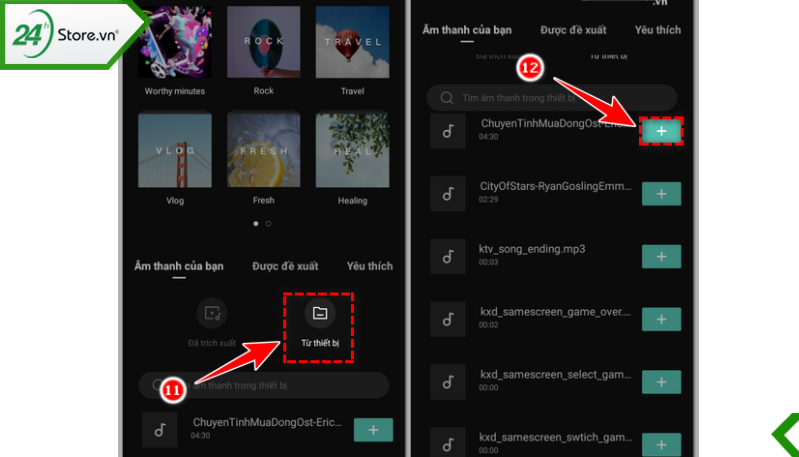
Task: Go to first page dot of music categories
Action: [x=256, y=223]
